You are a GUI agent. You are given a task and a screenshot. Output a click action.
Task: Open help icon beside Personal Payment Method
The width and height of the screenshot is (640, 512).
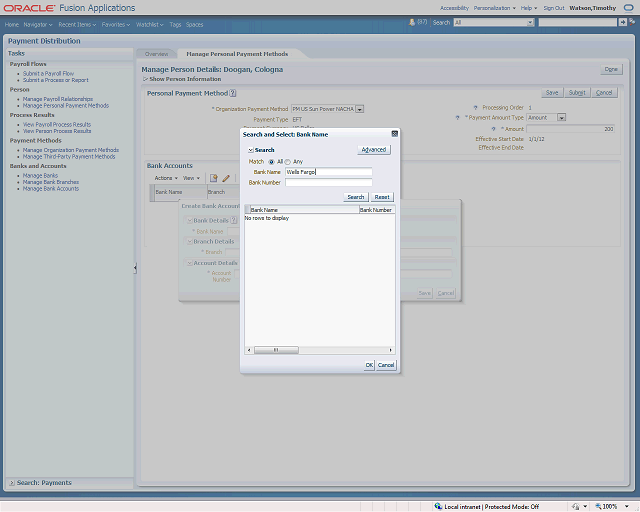pyautogui.click(x=233, y=93)
